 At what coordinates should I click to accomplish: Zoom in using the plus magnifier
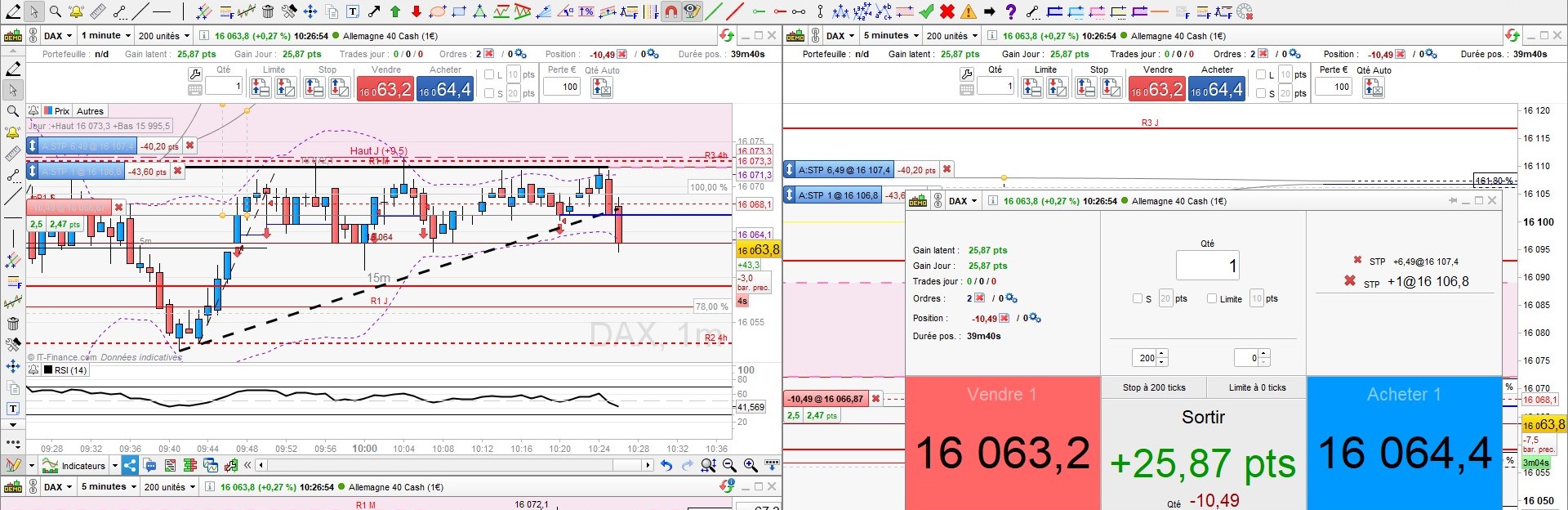pyautogui.click(x=751, y=465)
